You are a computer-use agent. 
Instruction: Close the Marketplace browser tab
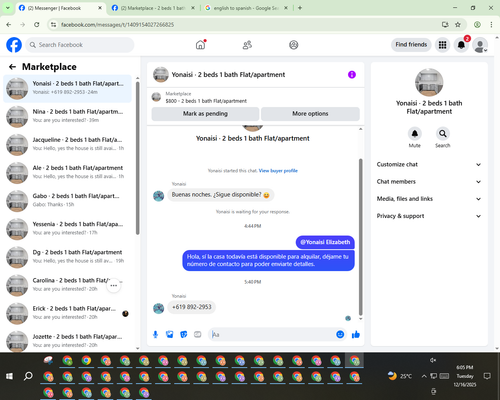point(193,8)
